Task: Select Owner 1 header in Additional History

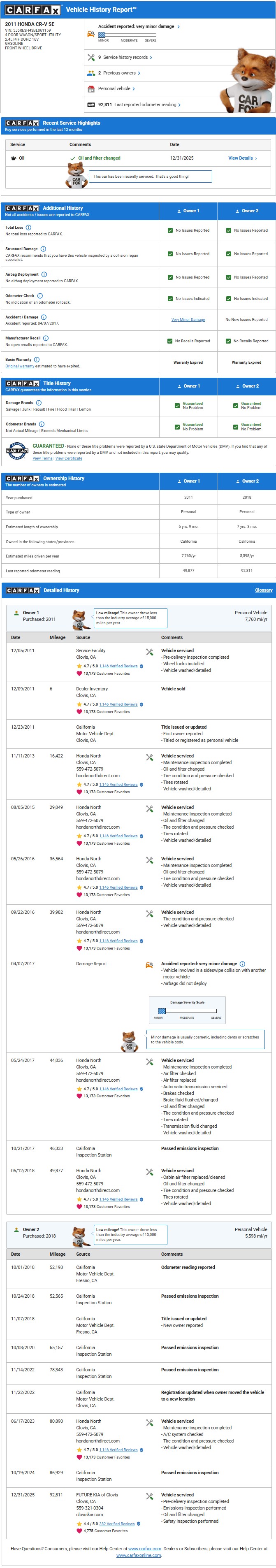Action: pos(188,211)
